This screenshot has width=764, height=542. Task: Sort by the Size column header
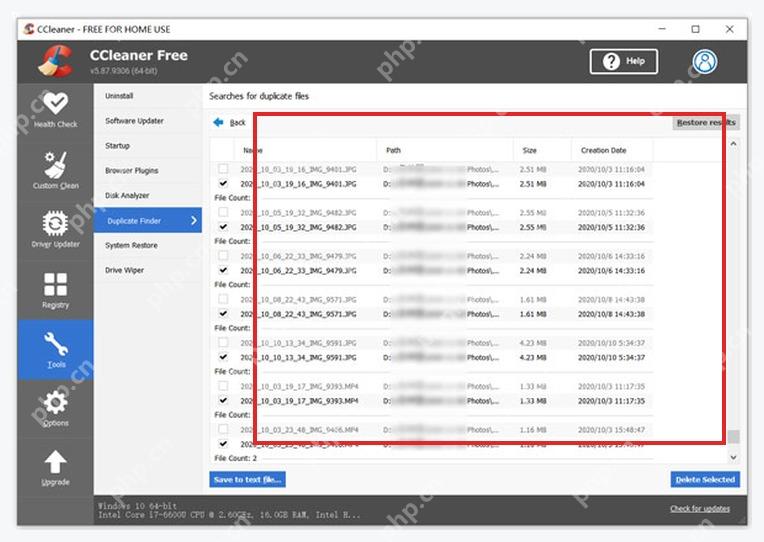click(x=542, y=150)
